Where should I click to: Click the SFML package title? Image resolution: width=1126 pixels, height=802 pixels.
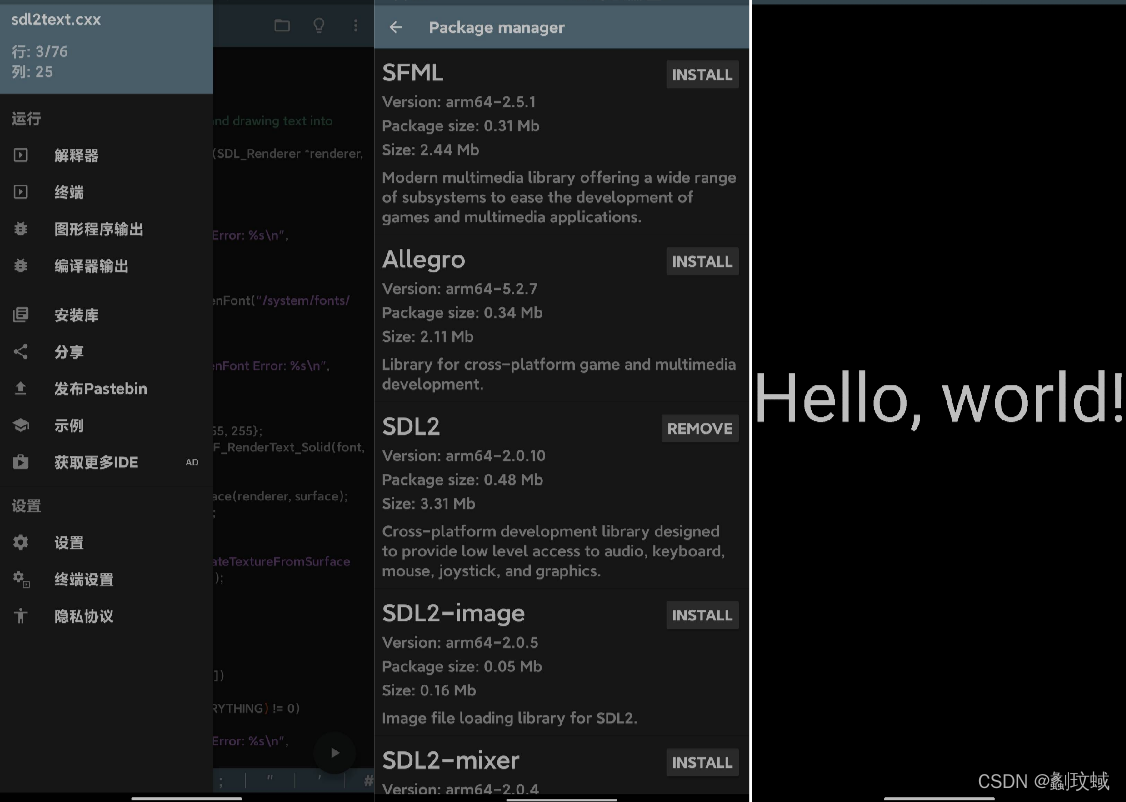point(412,73)
